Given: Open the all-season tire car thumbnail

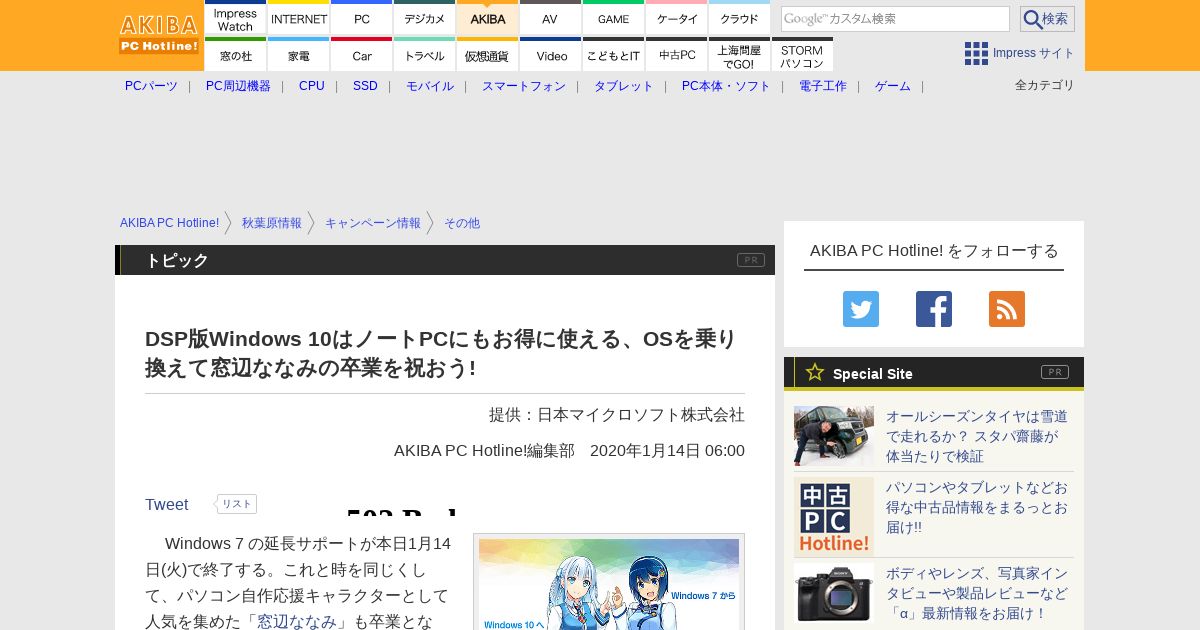Looking at the screenshot, I should point(834,436).
